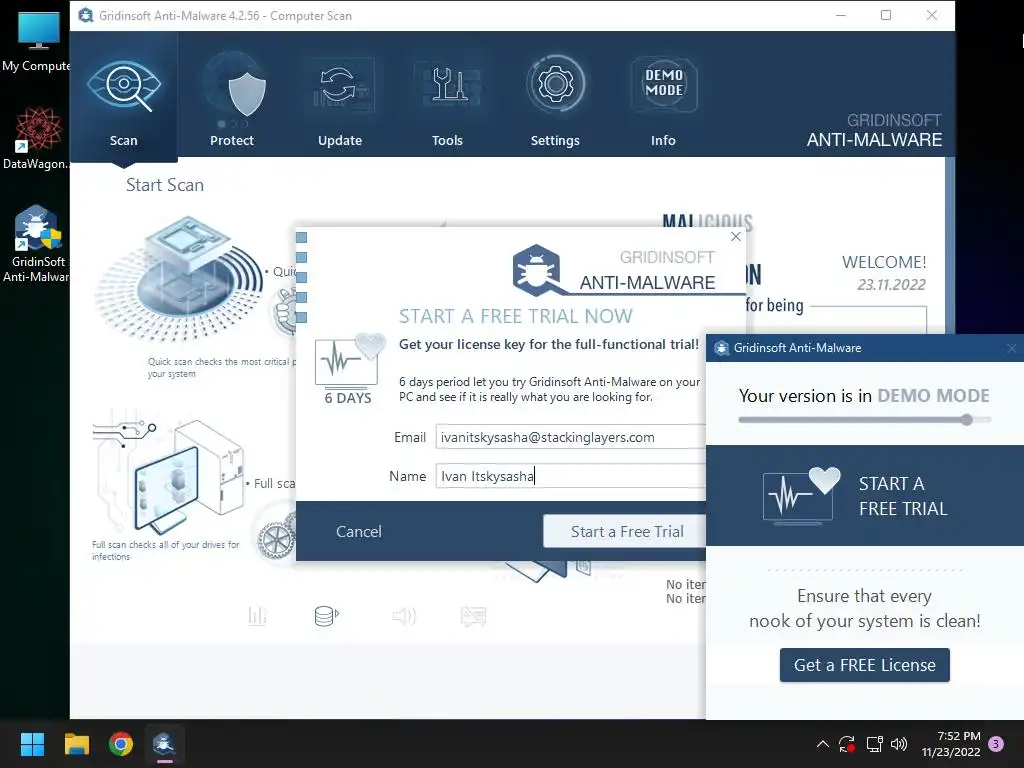Screen dimensions: 1024x768
Task: Click the heartbeat monitor icon in popup
Action: [801, 495]
